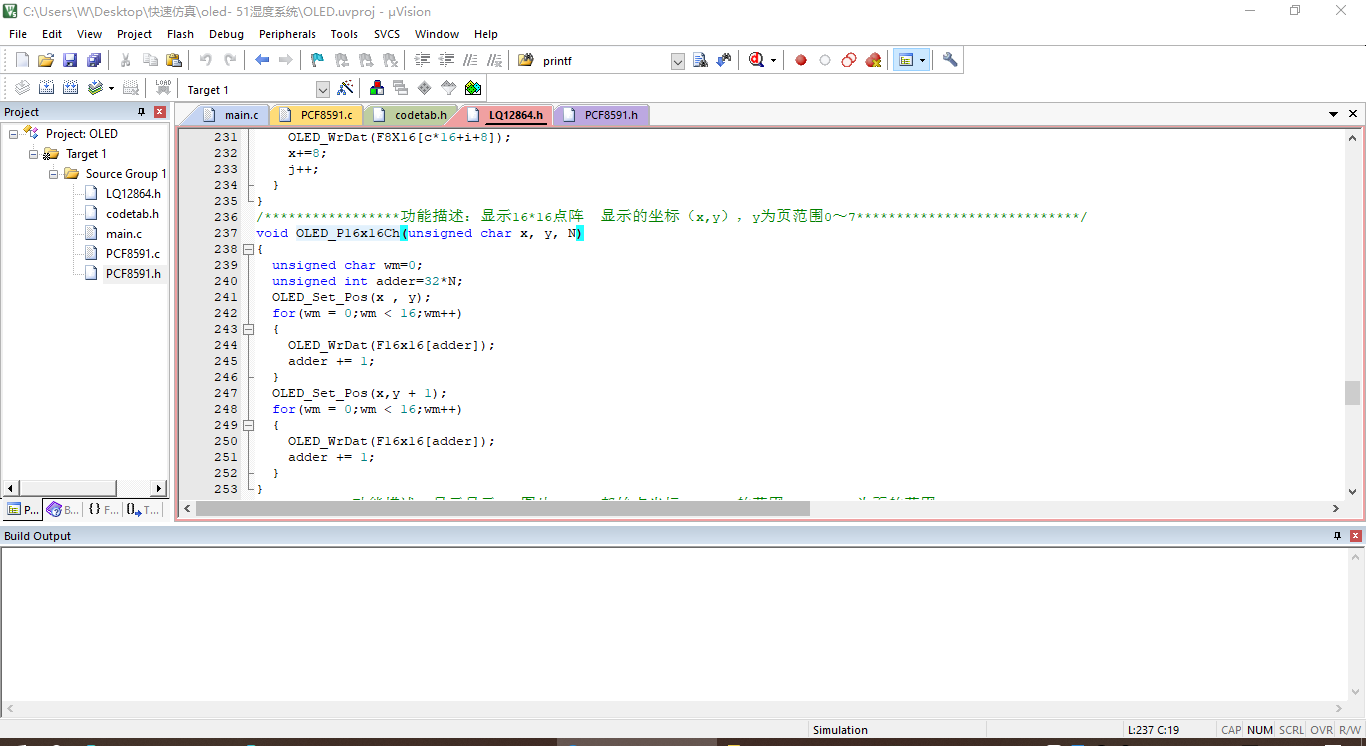
Task: Click the unindent selected lines icon
Action: [447, 60]
